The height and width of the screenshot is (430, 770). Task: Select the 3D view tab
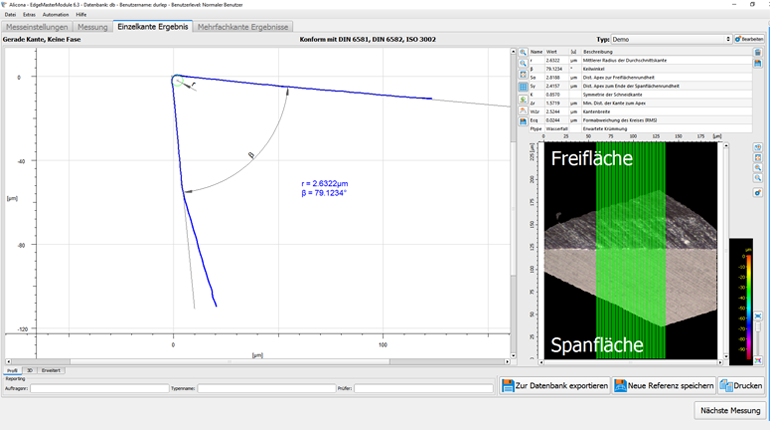[30, 370]
